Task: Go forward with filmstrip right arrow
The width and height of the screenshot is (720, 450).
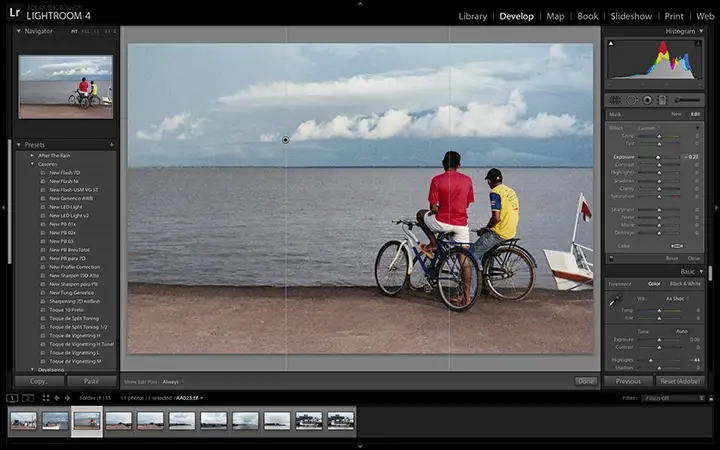Action: click(x=68, y=398)
